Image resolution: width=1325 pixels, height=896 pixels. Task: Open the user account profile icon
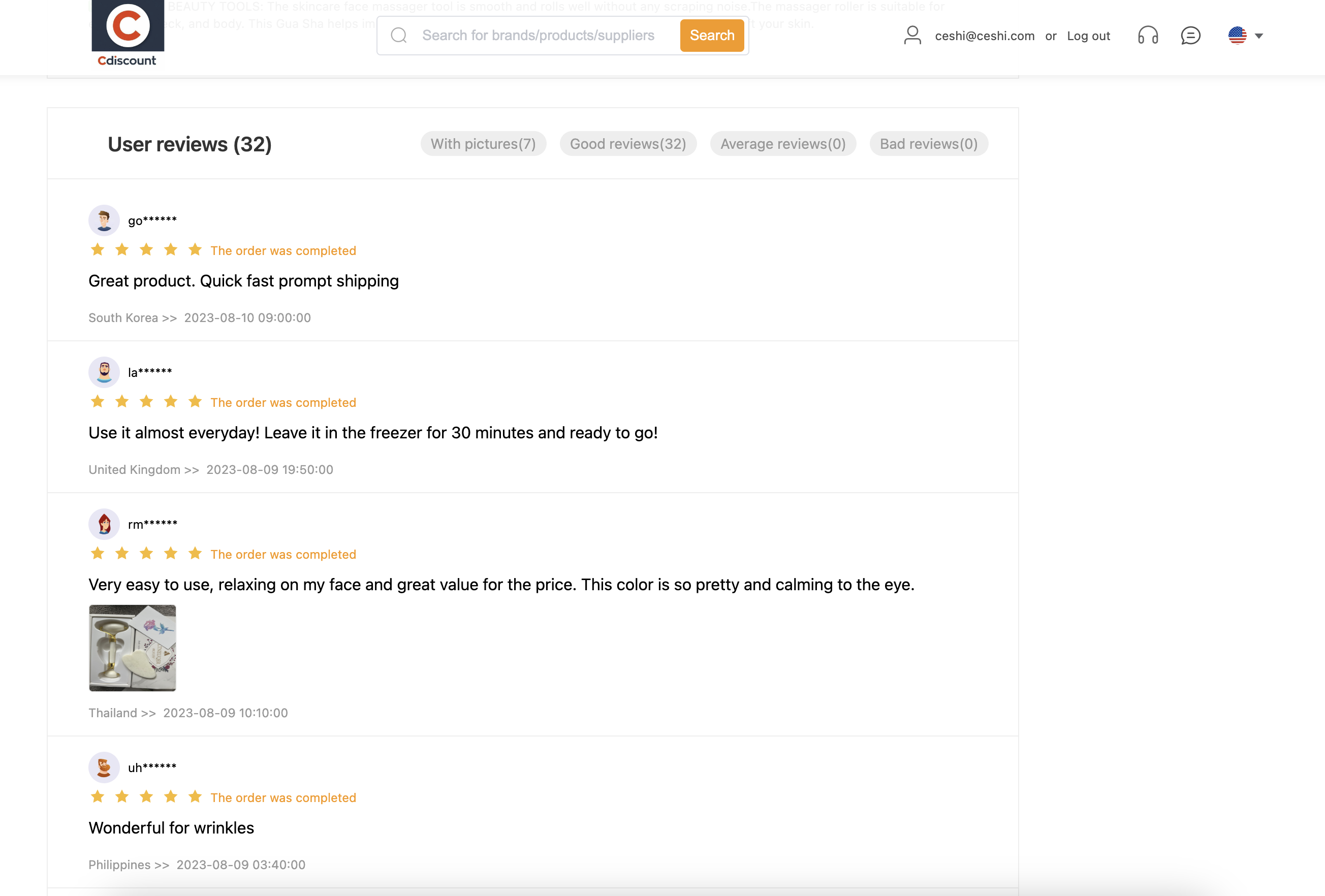click(912, 36)
